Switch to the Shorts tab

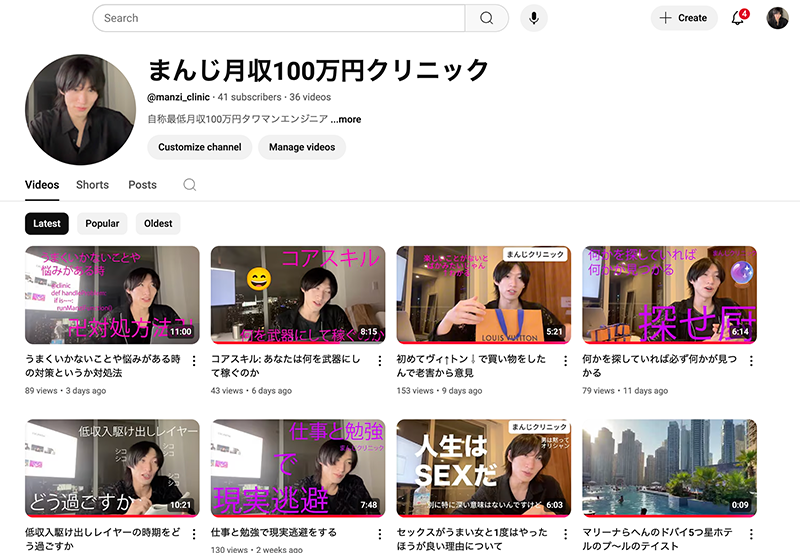coord(93,185)
